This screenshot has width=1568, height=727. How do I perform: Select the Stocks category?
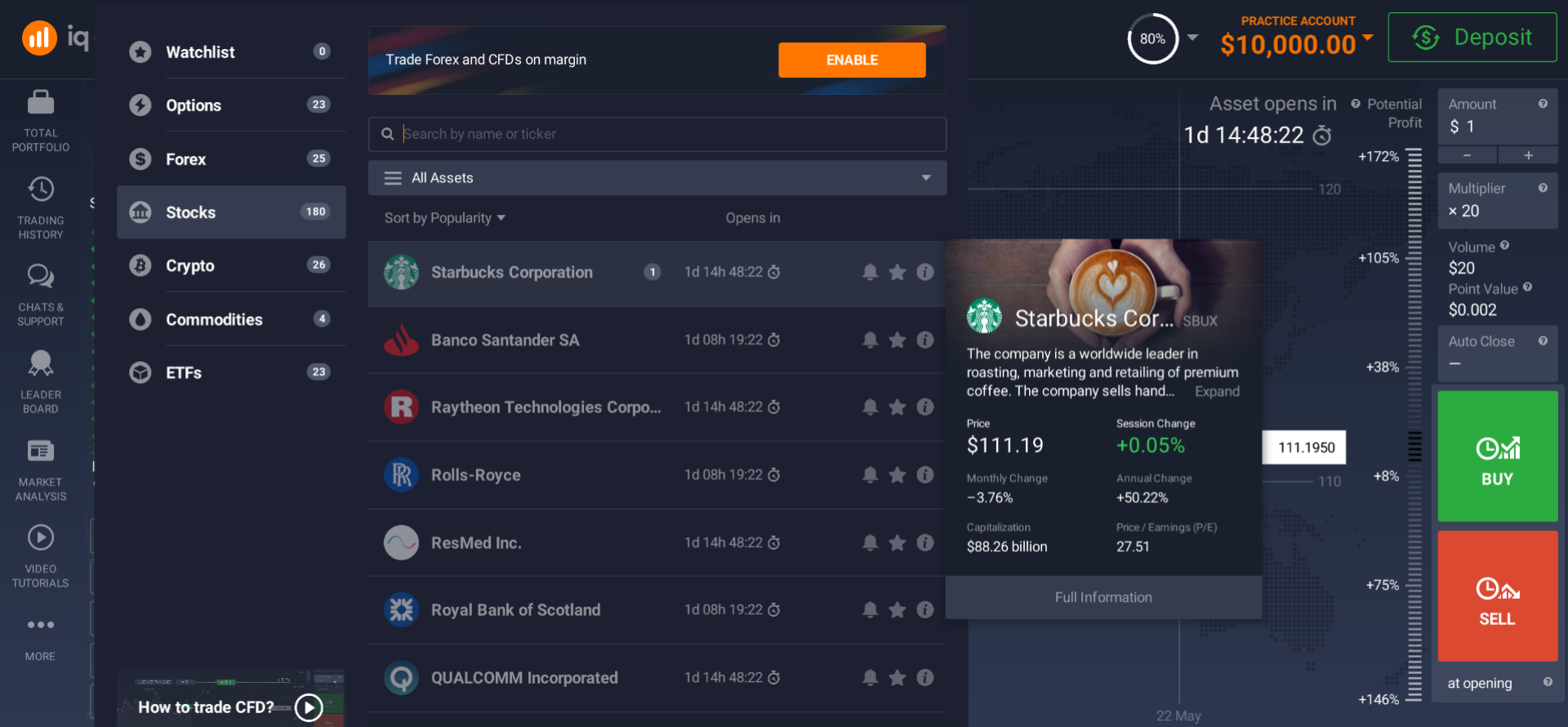click(x=231, y=212)
